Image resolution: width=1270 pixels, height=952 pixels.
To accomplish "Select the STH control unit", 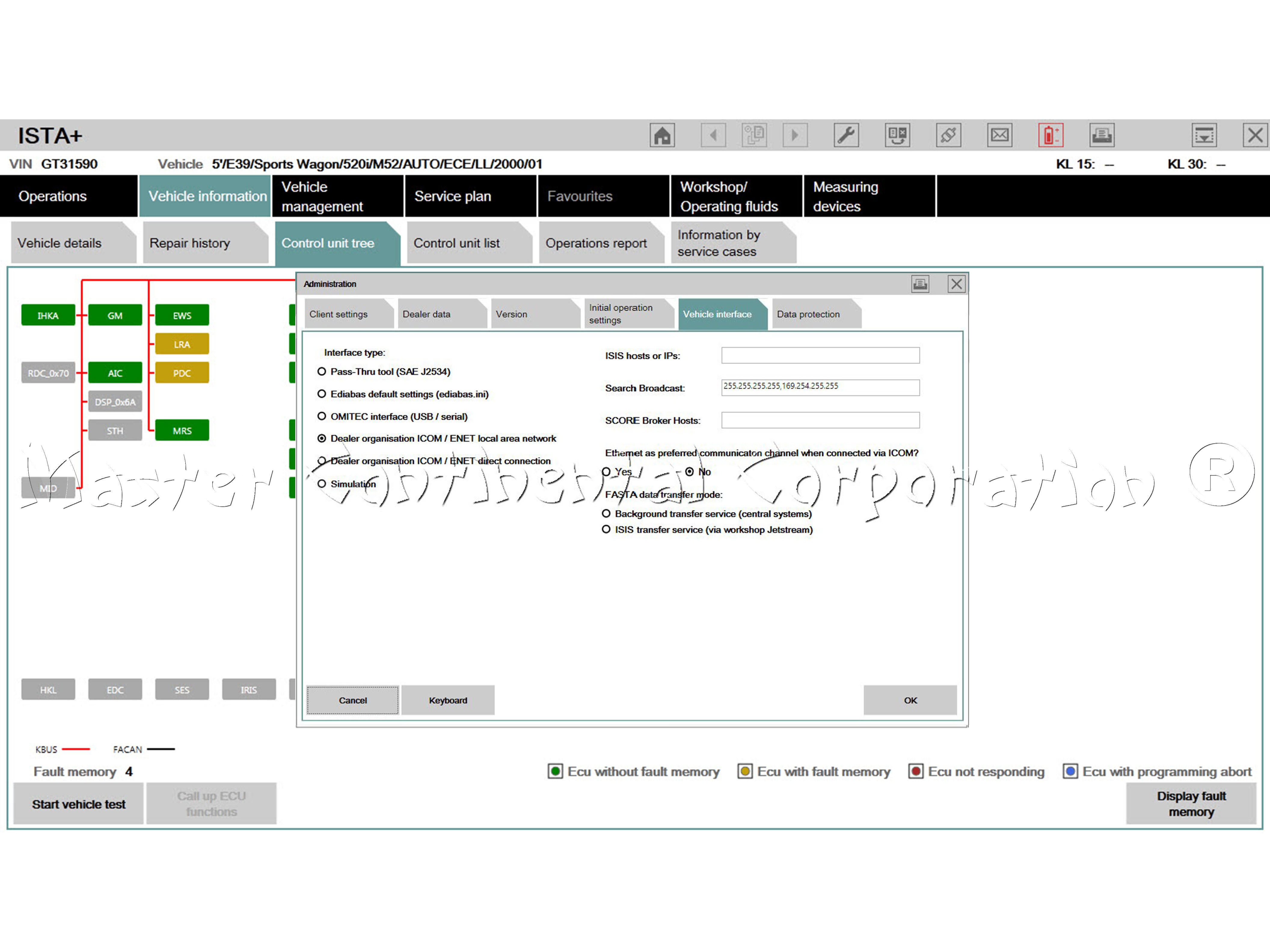I will pos(115,430).
